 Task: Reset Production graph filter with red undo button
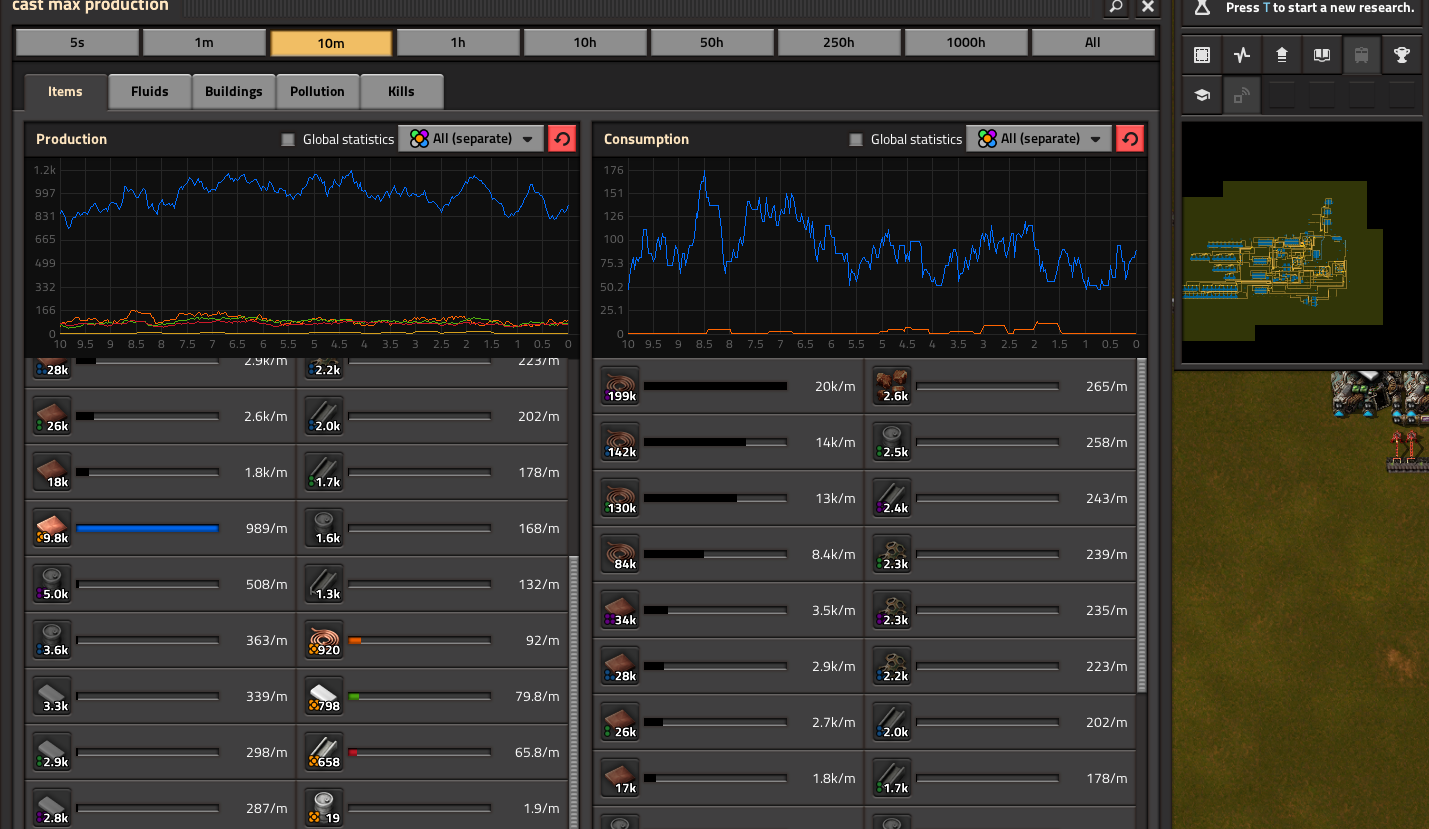[x=562, y=139]
